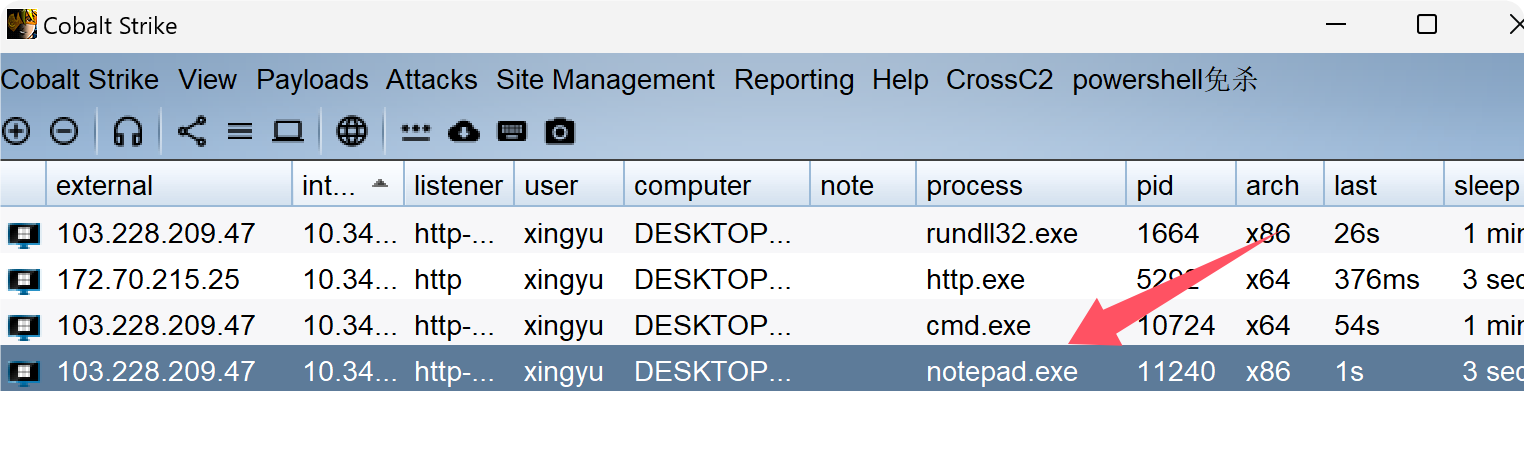The image size is (1524, 472).
Task: Open the globe web icon in toolbar
Action: tap(352, 131)
